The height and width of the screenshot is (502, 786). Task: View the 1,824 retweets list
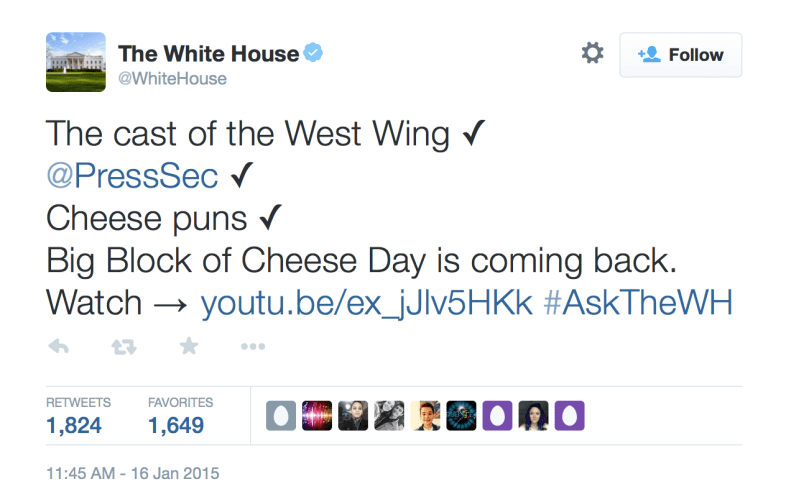78,416
